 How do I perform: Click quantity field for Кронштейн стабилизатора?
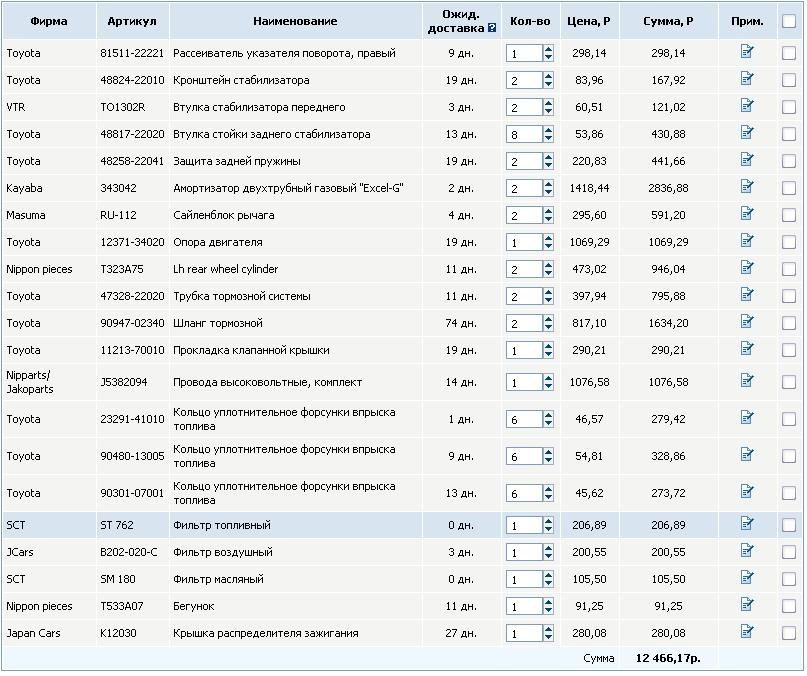(524, 80)
